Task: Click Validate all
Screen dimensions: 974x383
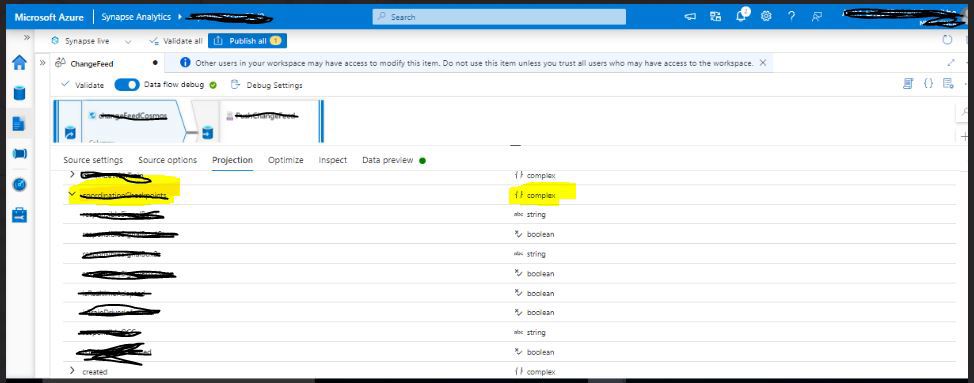Action: pos(176,41)
